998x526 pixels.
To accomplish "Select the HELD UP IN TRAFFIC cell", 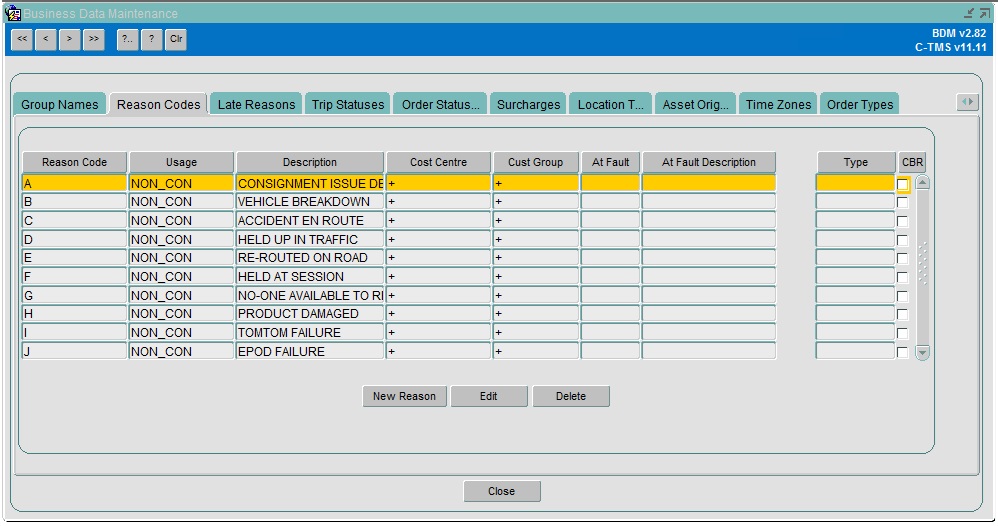I will click(x=310, y=239).
